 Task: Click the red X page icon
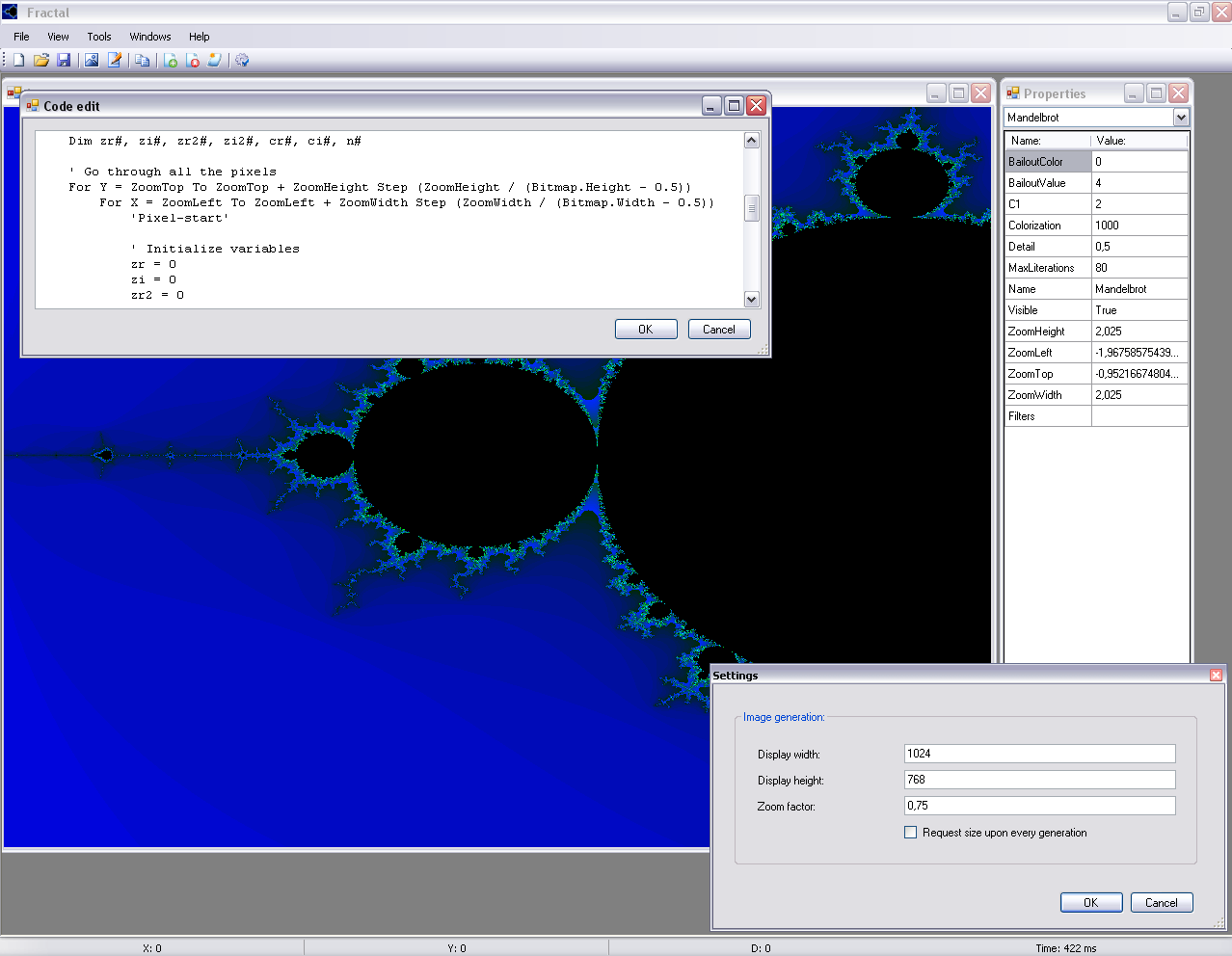pyautogui.click(x=193, y=60)
